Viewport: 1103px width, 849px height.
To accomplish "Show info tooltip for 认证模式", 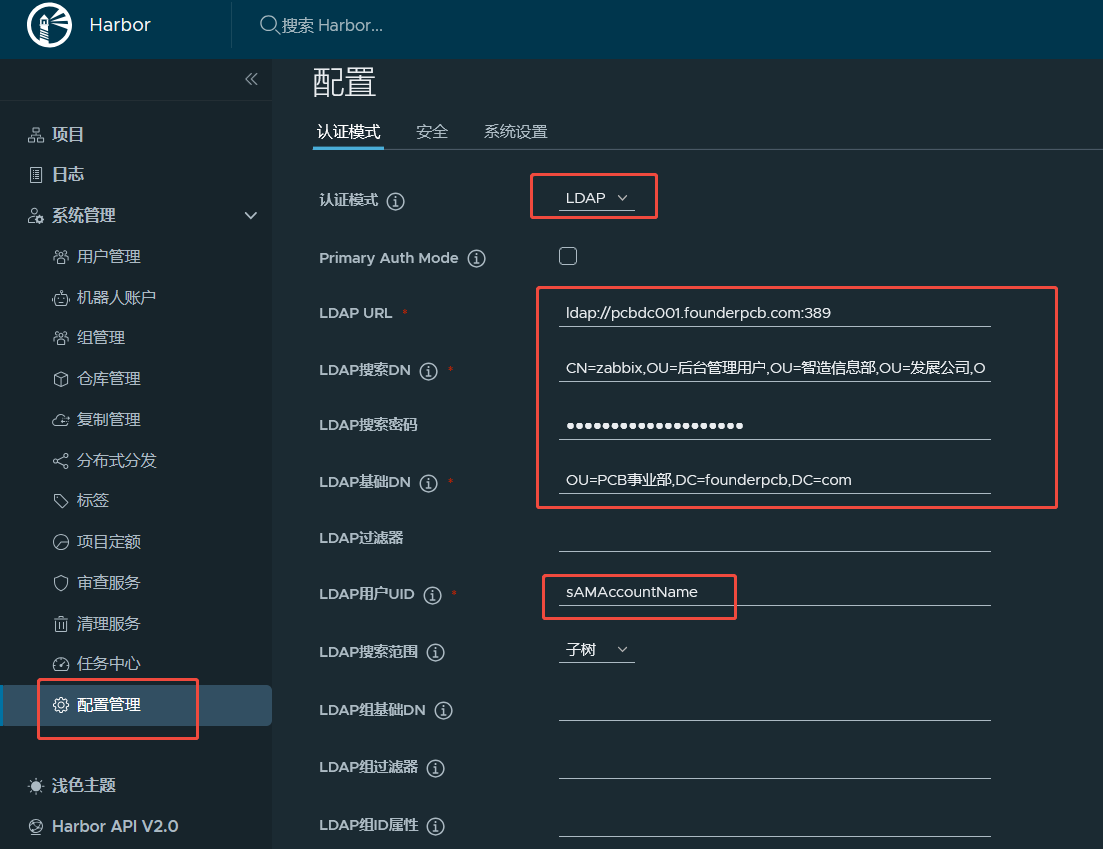I will tap(396, 201).
